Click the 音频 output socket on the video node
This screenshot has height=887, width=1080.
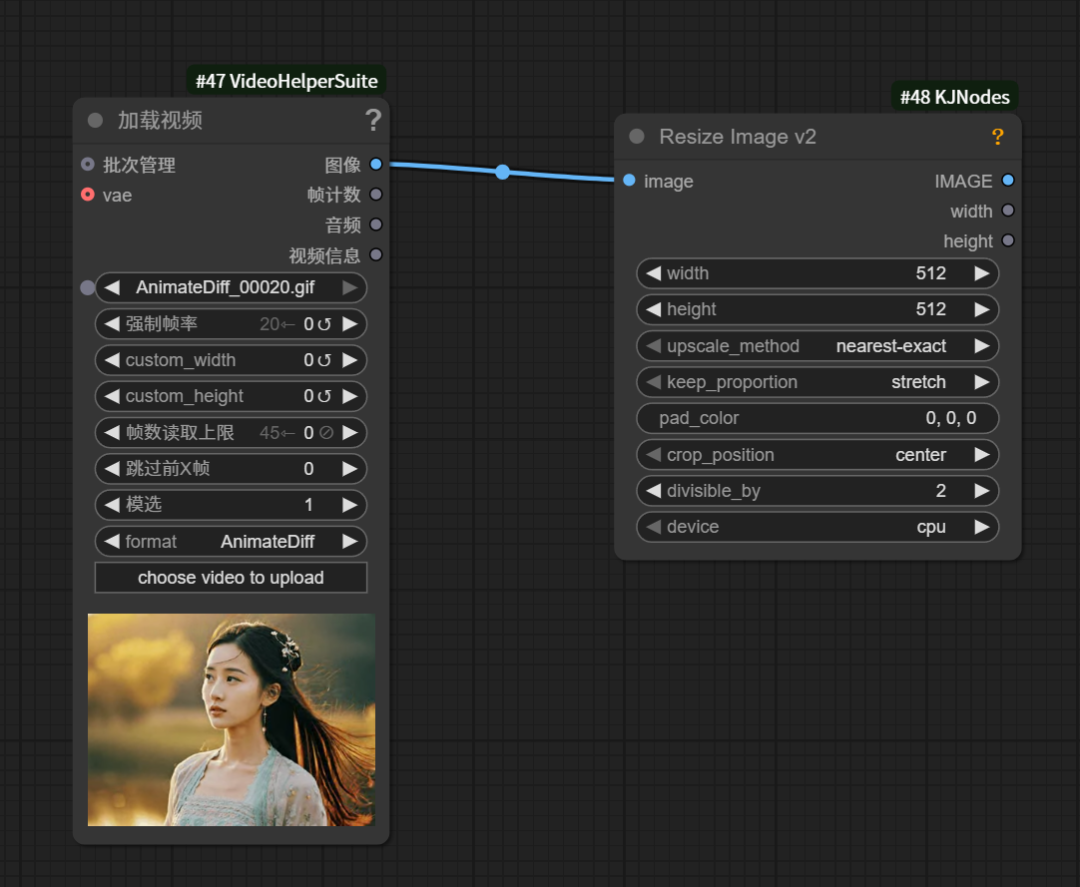pos(375,224)
